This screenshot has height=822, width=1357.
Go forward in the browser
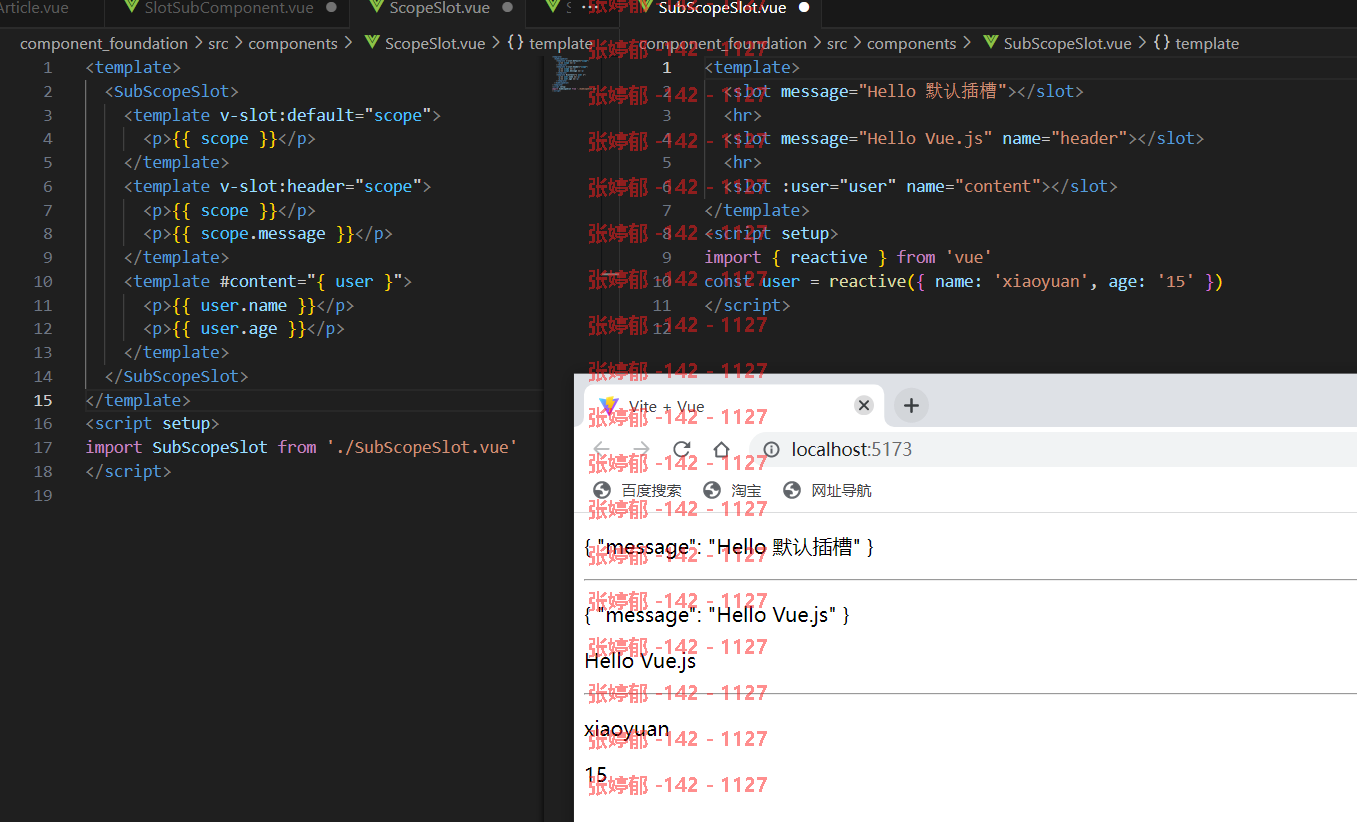tap(642, 449)
